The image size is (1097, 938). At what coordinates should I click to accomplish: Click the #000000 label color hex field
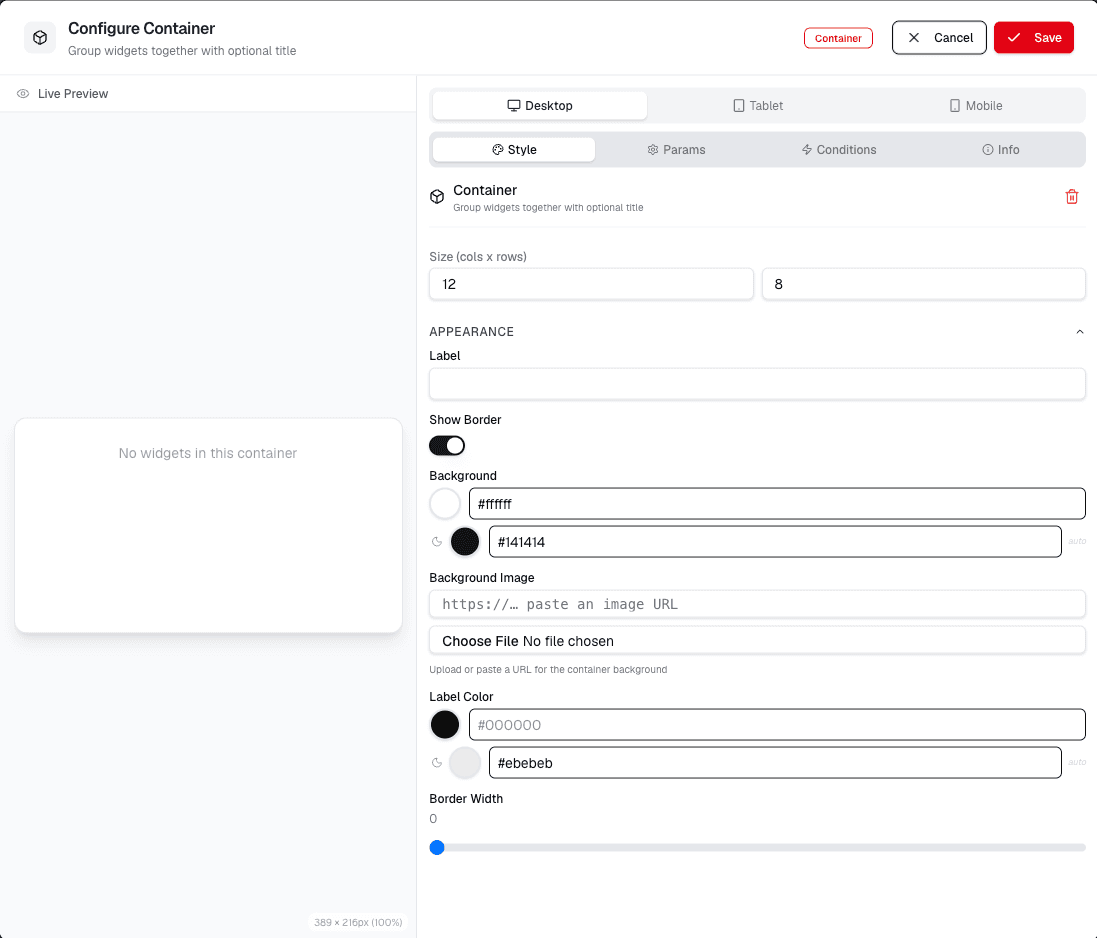click(x=777, y=725)
